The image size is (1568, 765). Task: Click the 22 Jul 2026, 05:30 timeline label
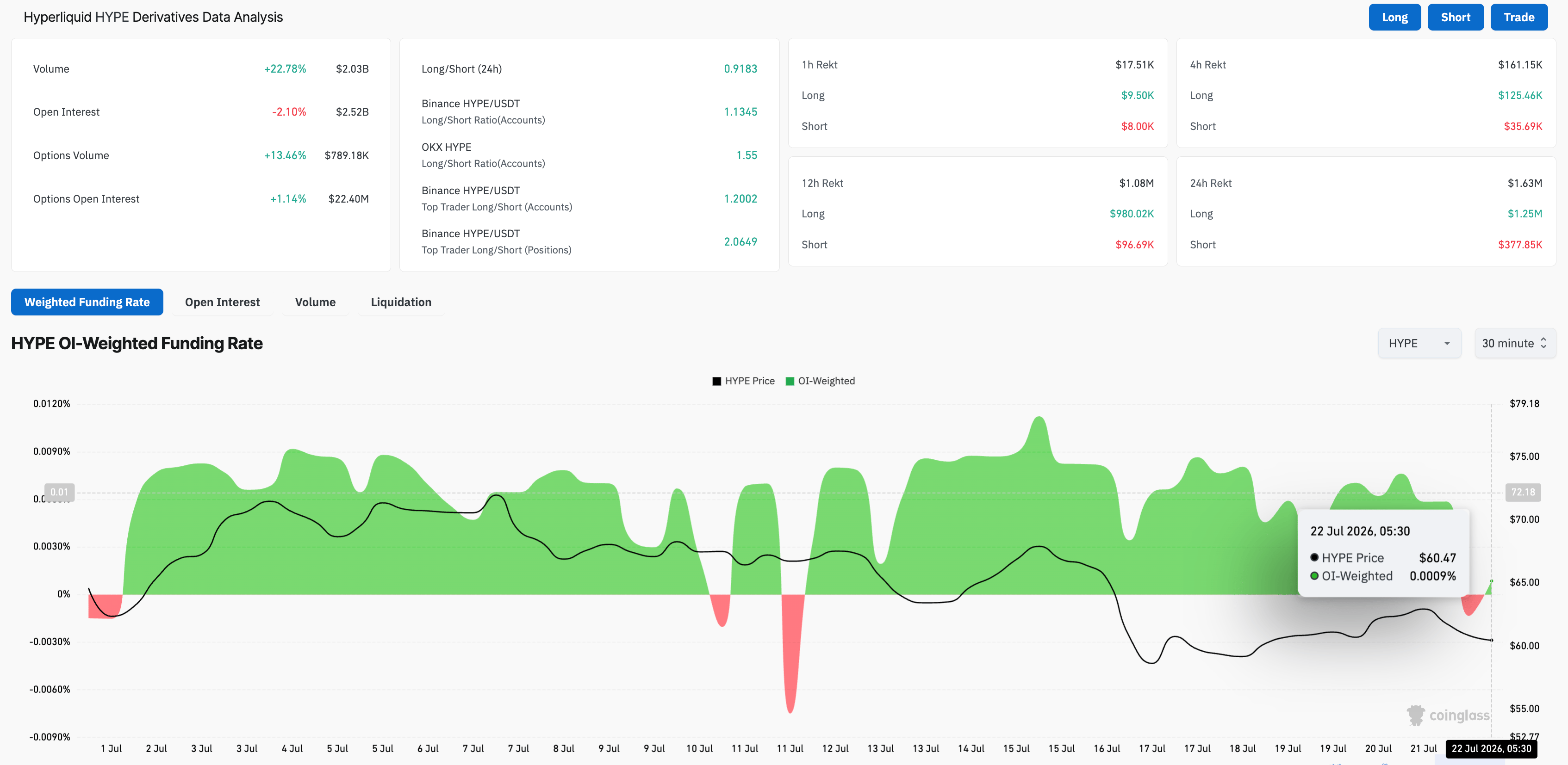(1491, 749)
